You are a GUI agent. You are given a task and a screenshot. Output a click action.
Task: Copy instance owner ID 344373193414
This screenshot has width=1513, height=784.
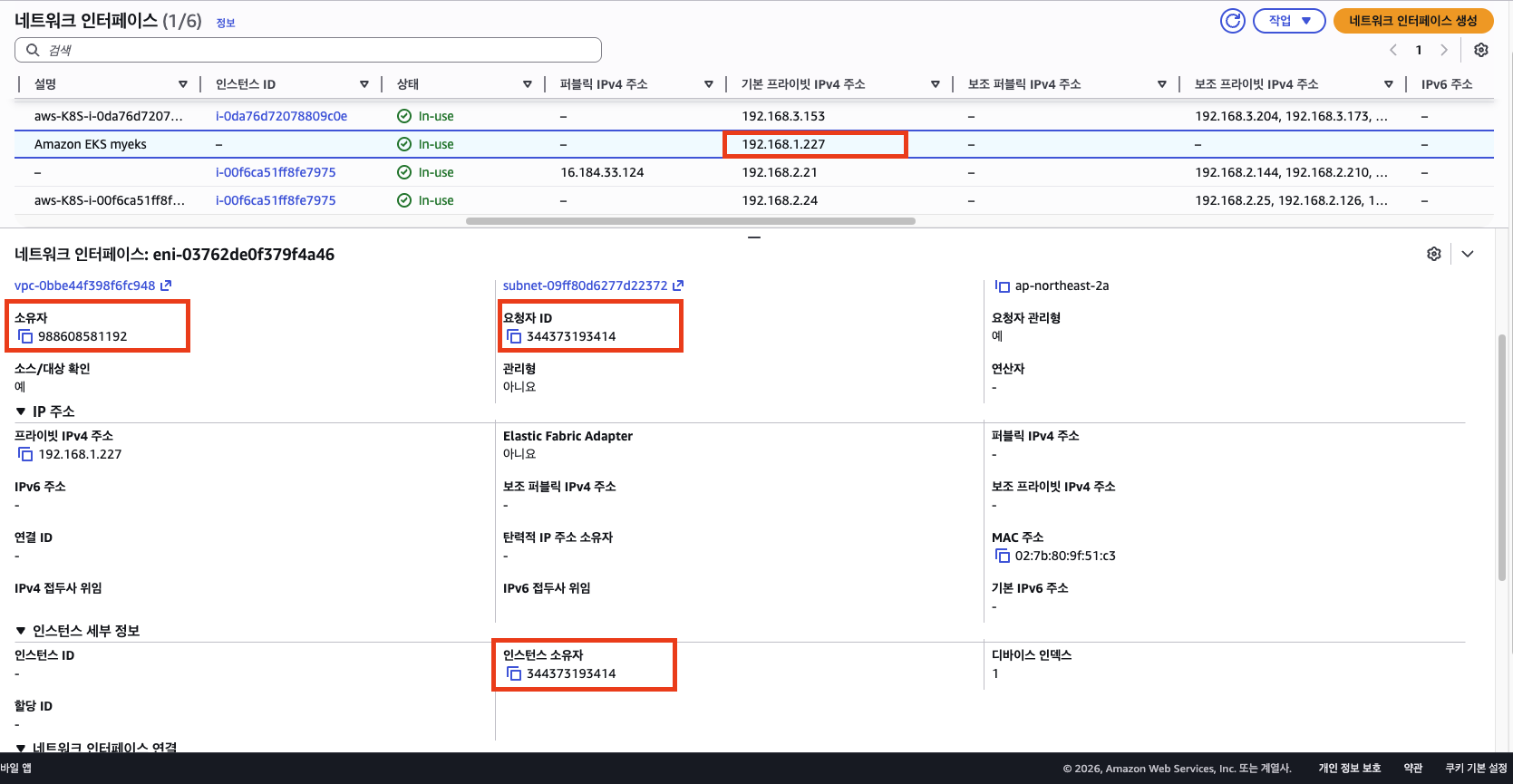point(514,673)
